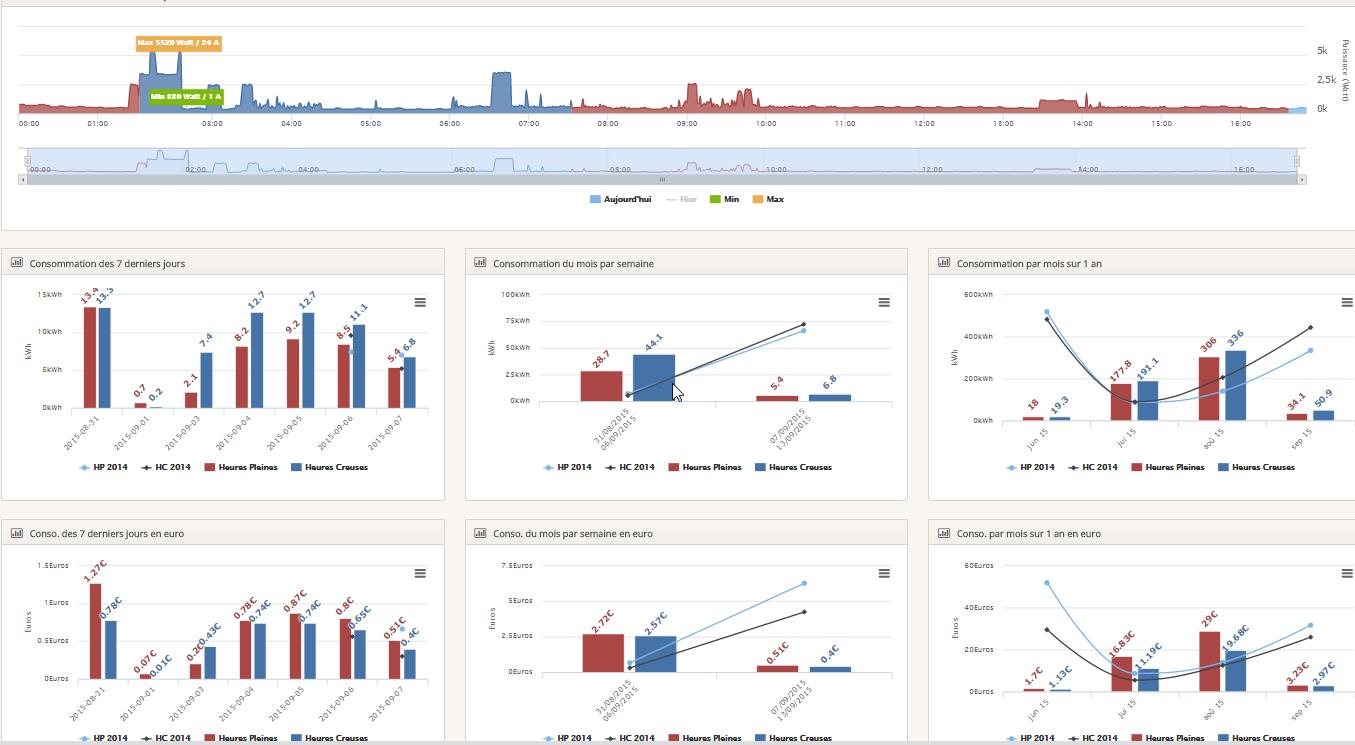The height and width of the screenshot is (745, 1355).
Task: Hide HC 2014 in Consommation par mois sur 1 an legend
Action: [x=1093, y=467]
